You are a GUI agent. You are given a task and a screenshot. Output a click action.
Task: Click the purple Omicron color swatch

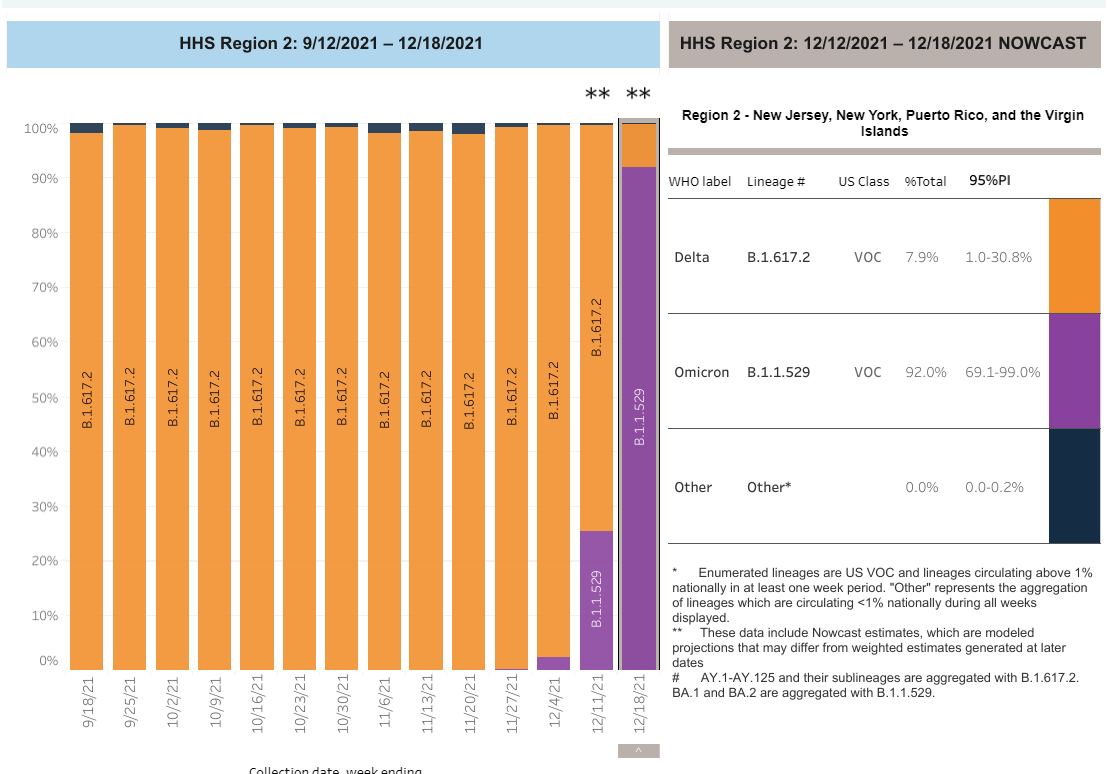tap(1073, 367)
